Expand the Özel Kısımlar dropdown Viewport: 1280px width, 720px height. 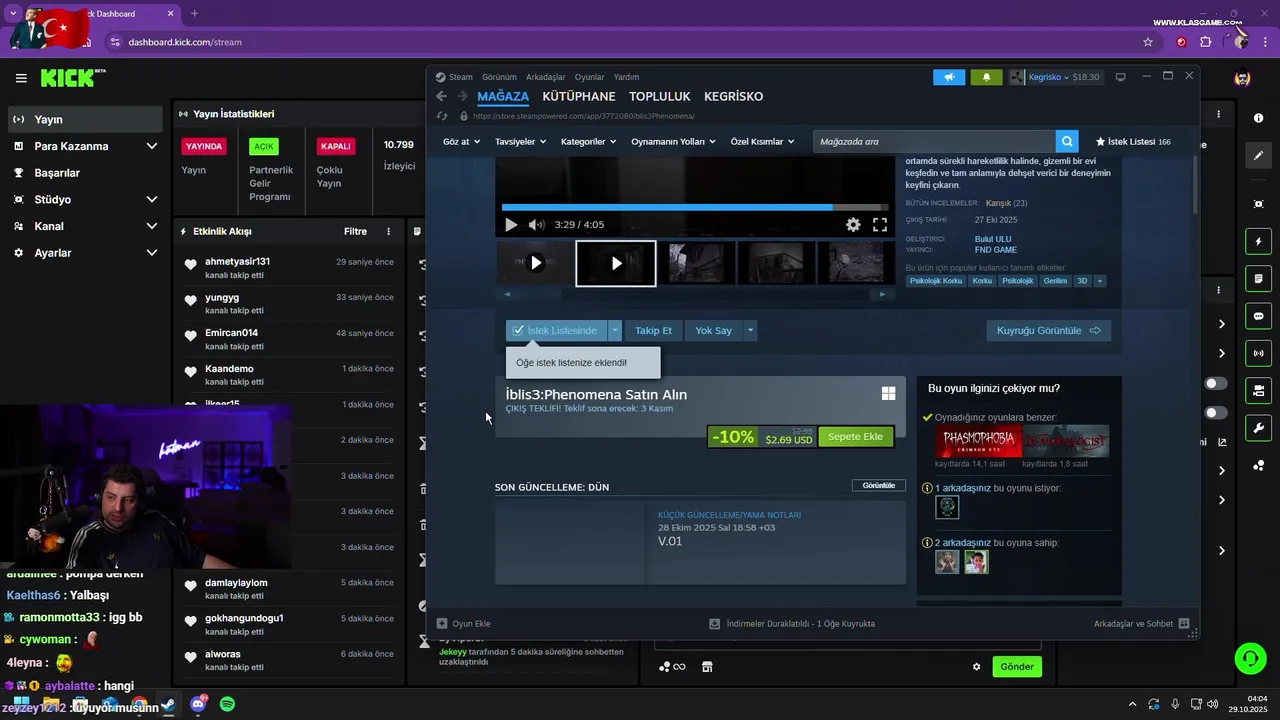click(x=763, y=142)
